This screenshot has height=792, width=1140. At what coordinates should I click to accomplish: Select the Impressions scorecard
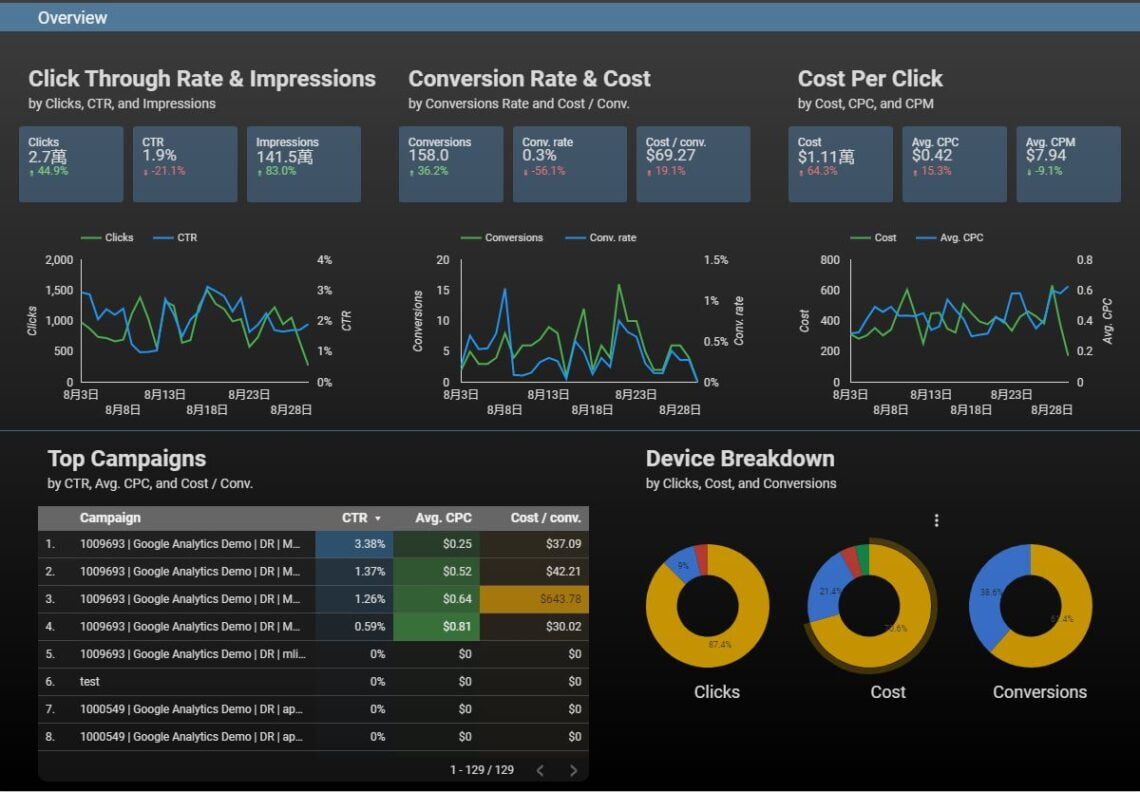304,164
